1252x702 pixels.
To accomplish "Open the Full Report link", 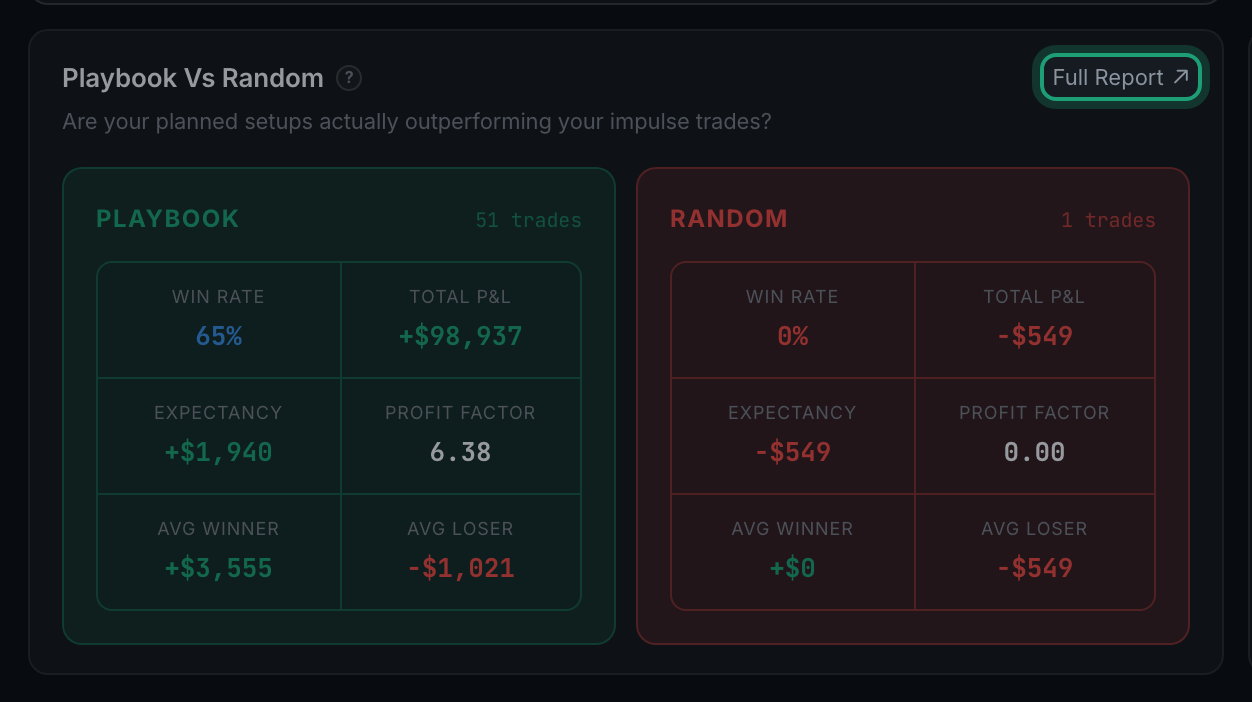I will (1120, 78).
